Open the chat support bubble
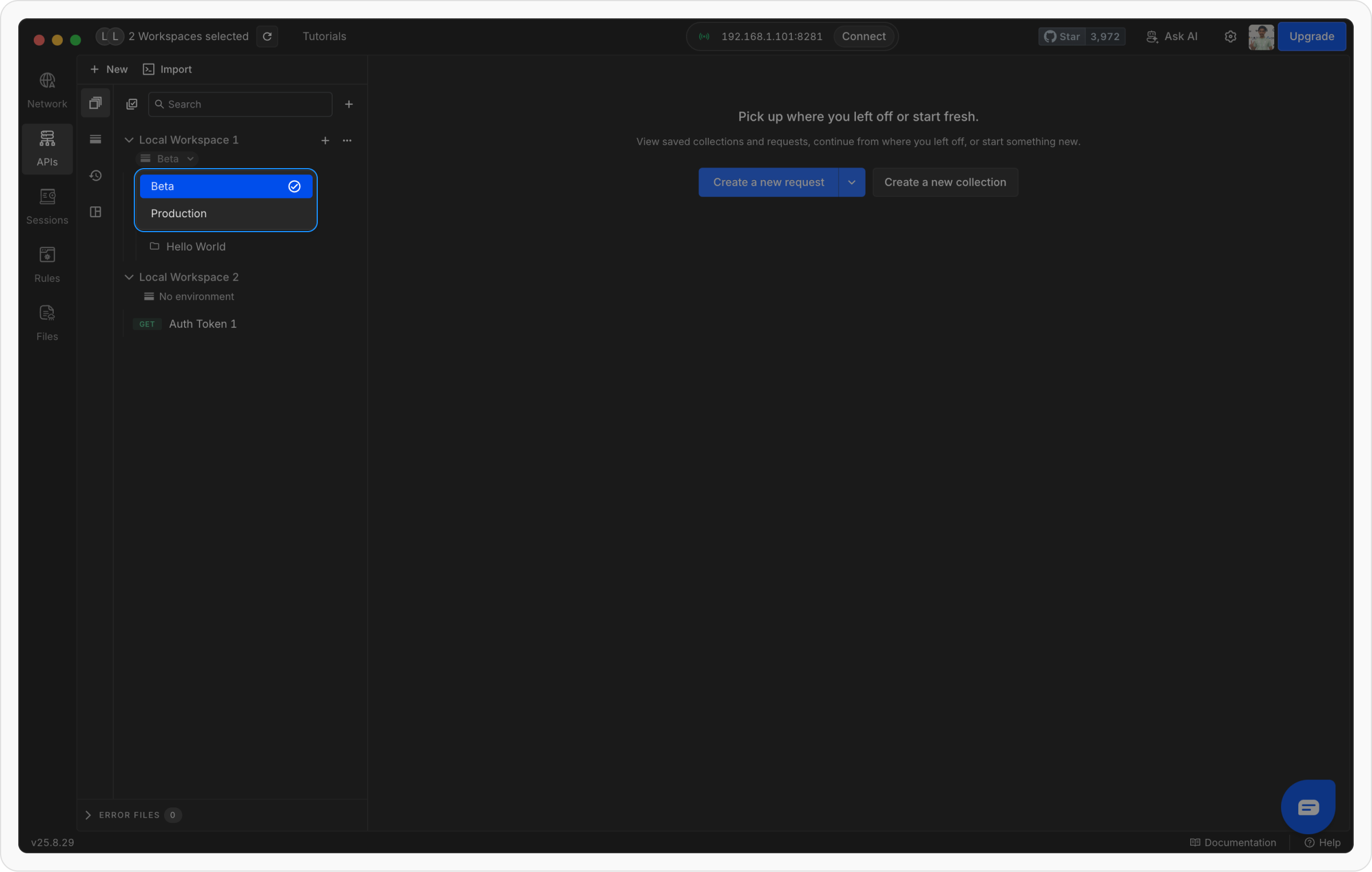 pyautogui.click(x=1308, y=807)
